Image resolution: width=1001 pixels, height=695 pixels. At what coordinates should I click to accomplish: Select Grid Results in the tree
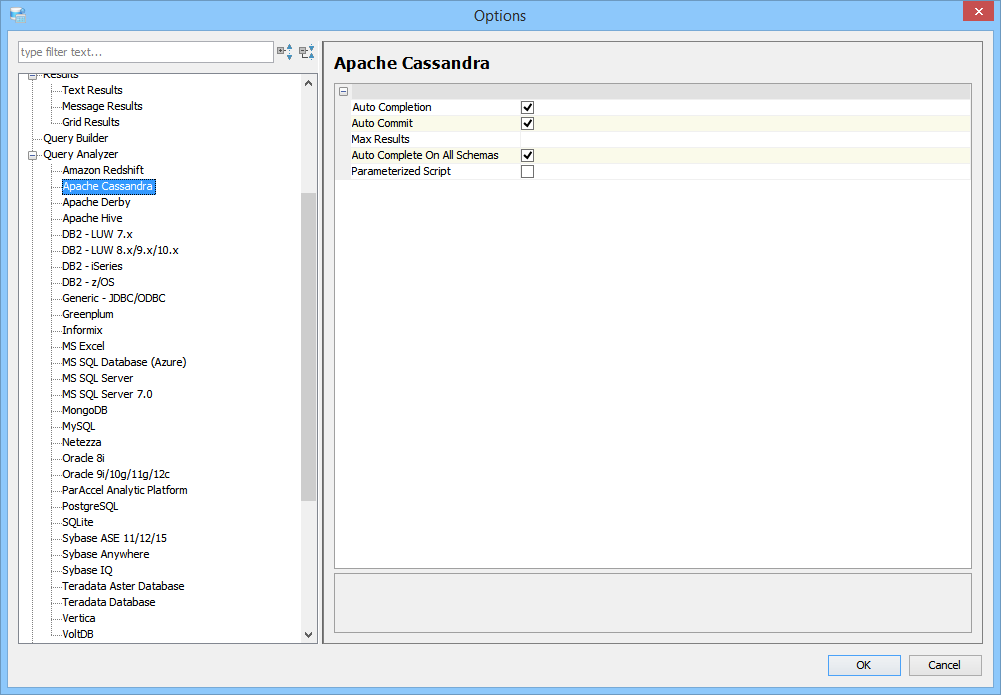(x=90, y=122)
